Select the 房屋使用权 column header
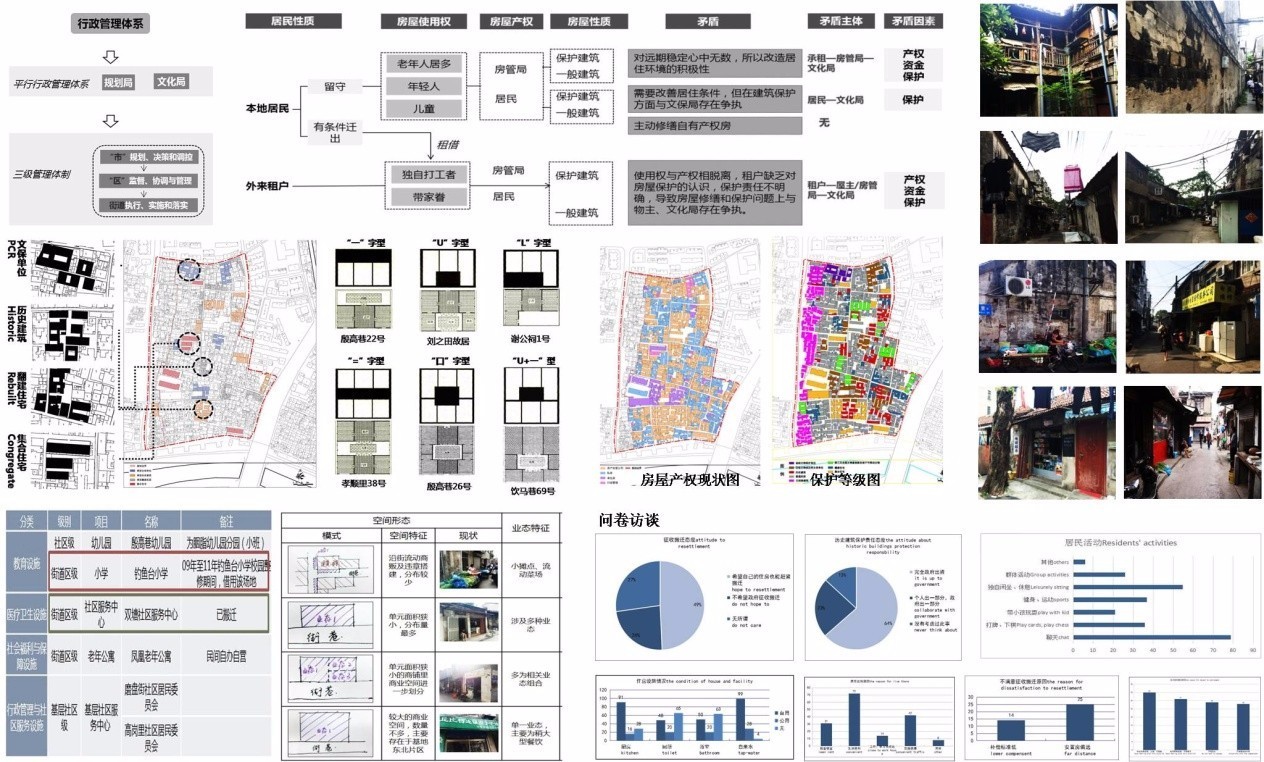Image resolution: width=1264 pixels, height=762 pixels. (x=423, y=21)
